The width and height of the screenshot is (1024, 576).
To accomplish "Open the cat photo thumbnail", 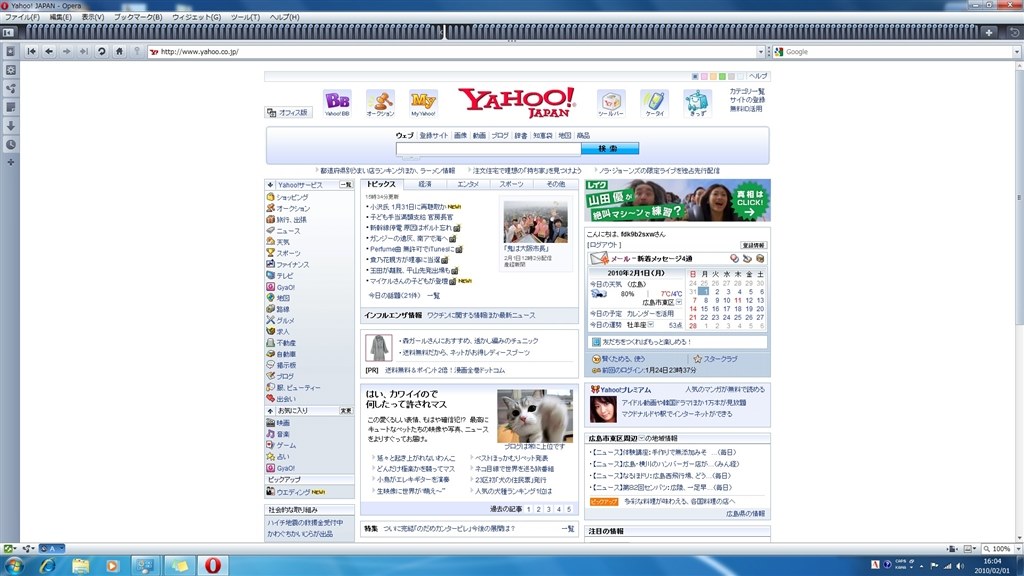I will (535, 415).
